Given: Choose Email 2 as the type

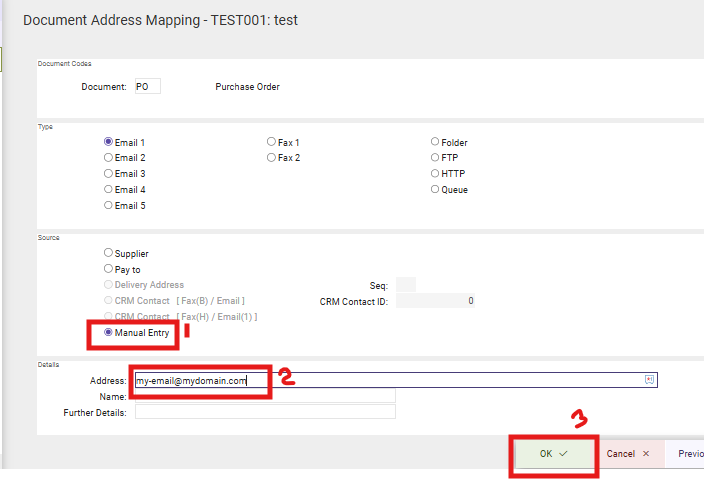Looking at the screenshot, I should [109, 158].
